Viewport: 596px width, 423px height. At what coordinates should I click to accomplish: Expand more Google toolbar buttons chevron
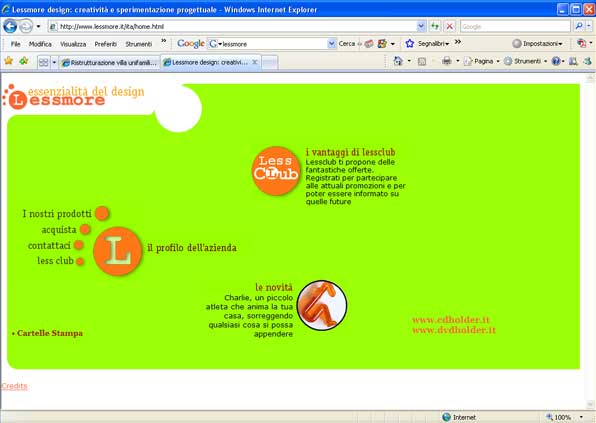458,41
